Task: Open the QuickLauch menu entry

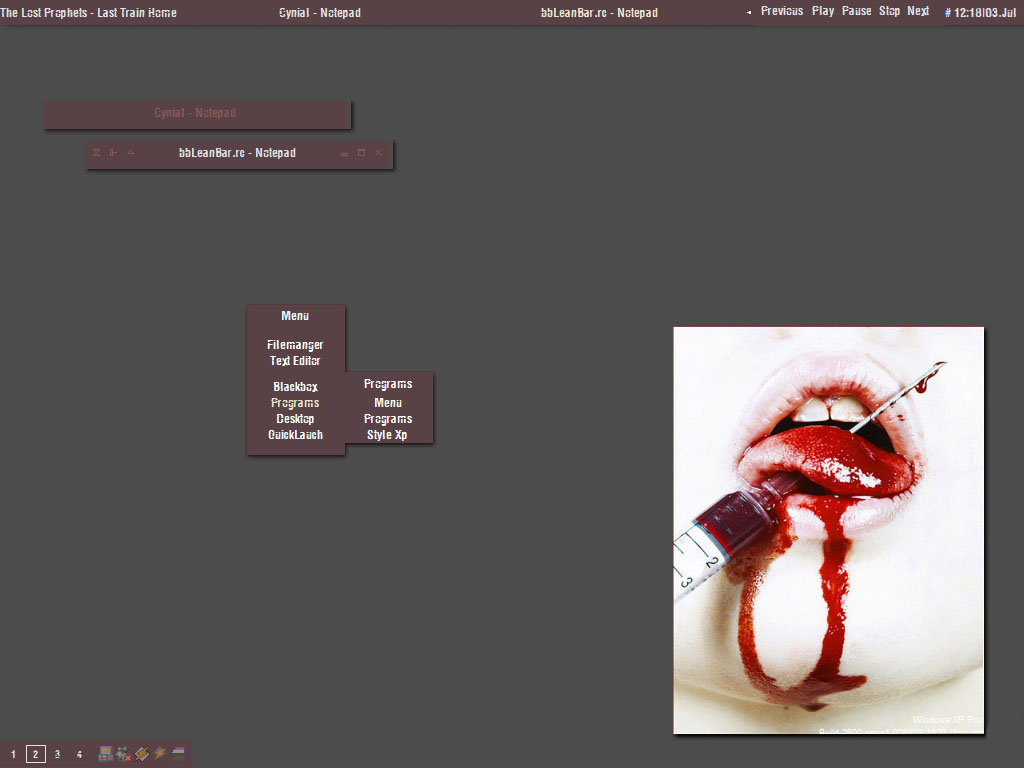Action: tap(295, 434)
